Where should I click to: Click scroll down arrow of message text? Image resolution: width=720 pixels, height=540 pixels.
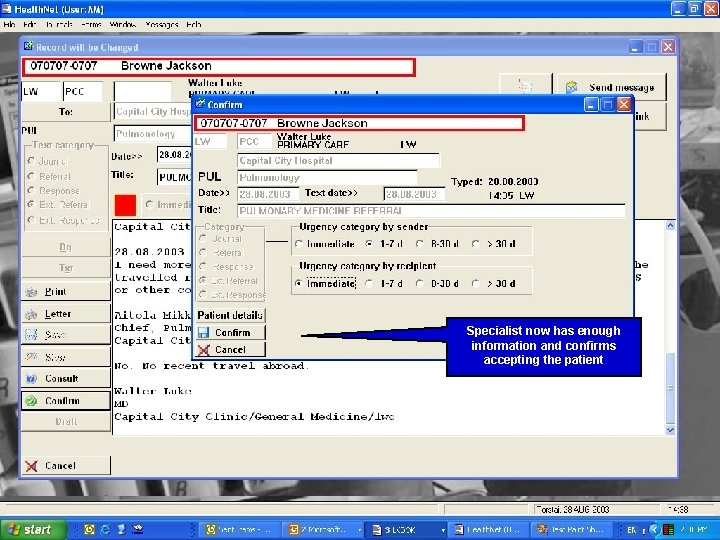(x=670, y=430)
